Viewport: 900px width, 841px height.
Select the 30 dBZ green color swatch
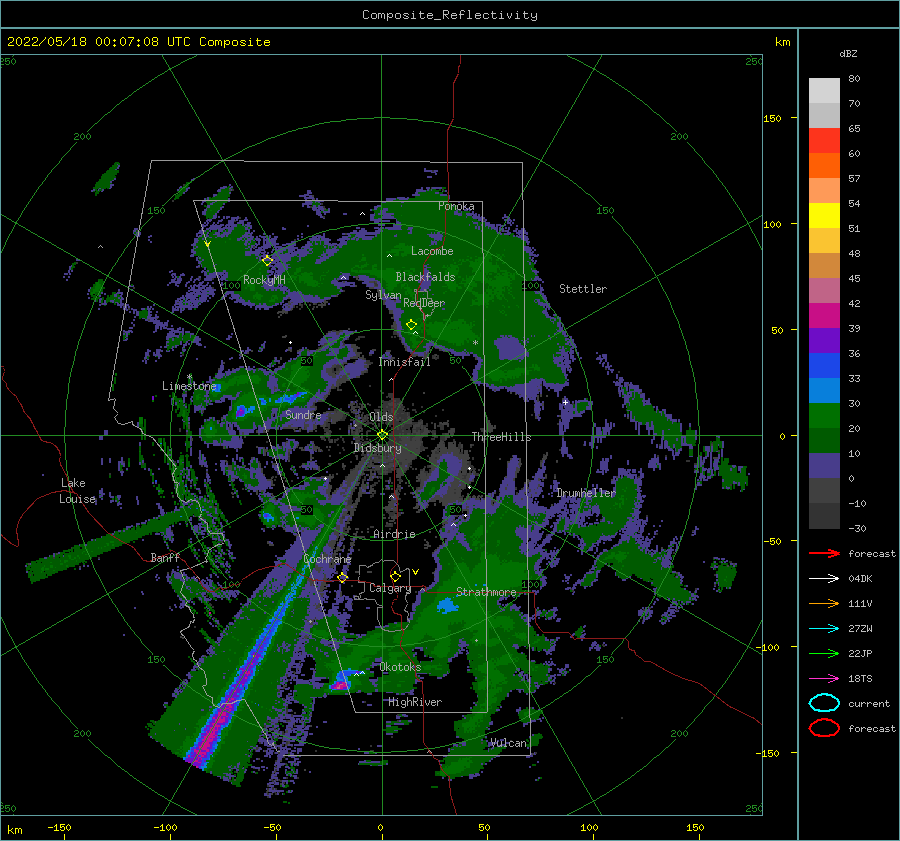824,416
